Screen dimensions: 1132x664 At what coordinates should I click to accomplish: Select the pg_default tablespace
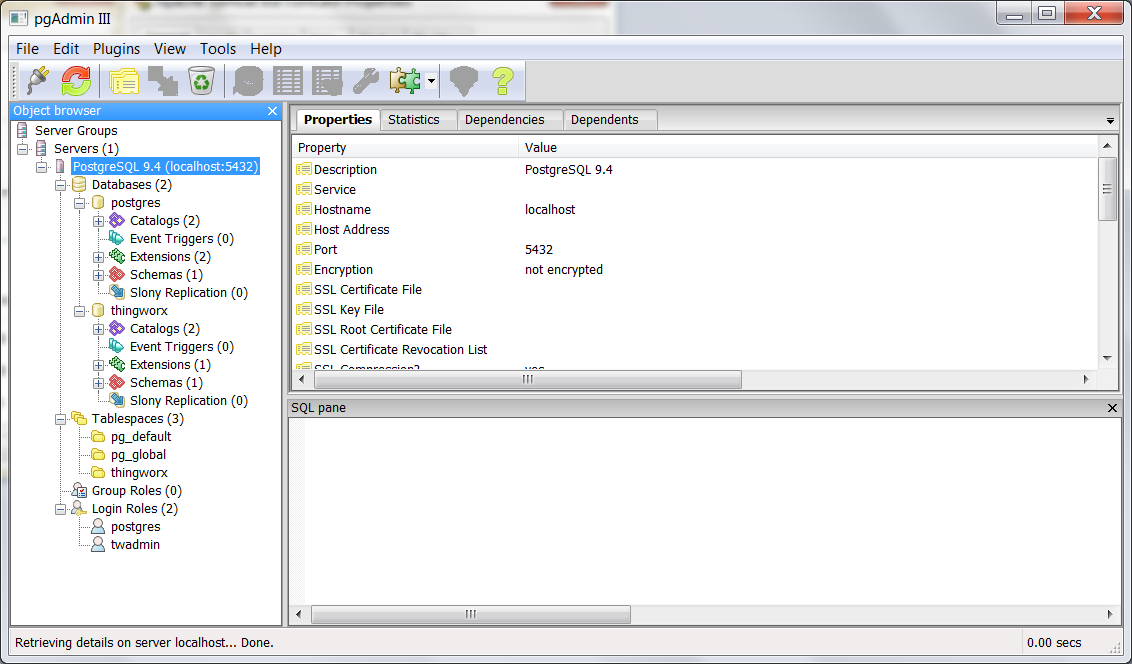pyautogui.click(x=141, y=437)
